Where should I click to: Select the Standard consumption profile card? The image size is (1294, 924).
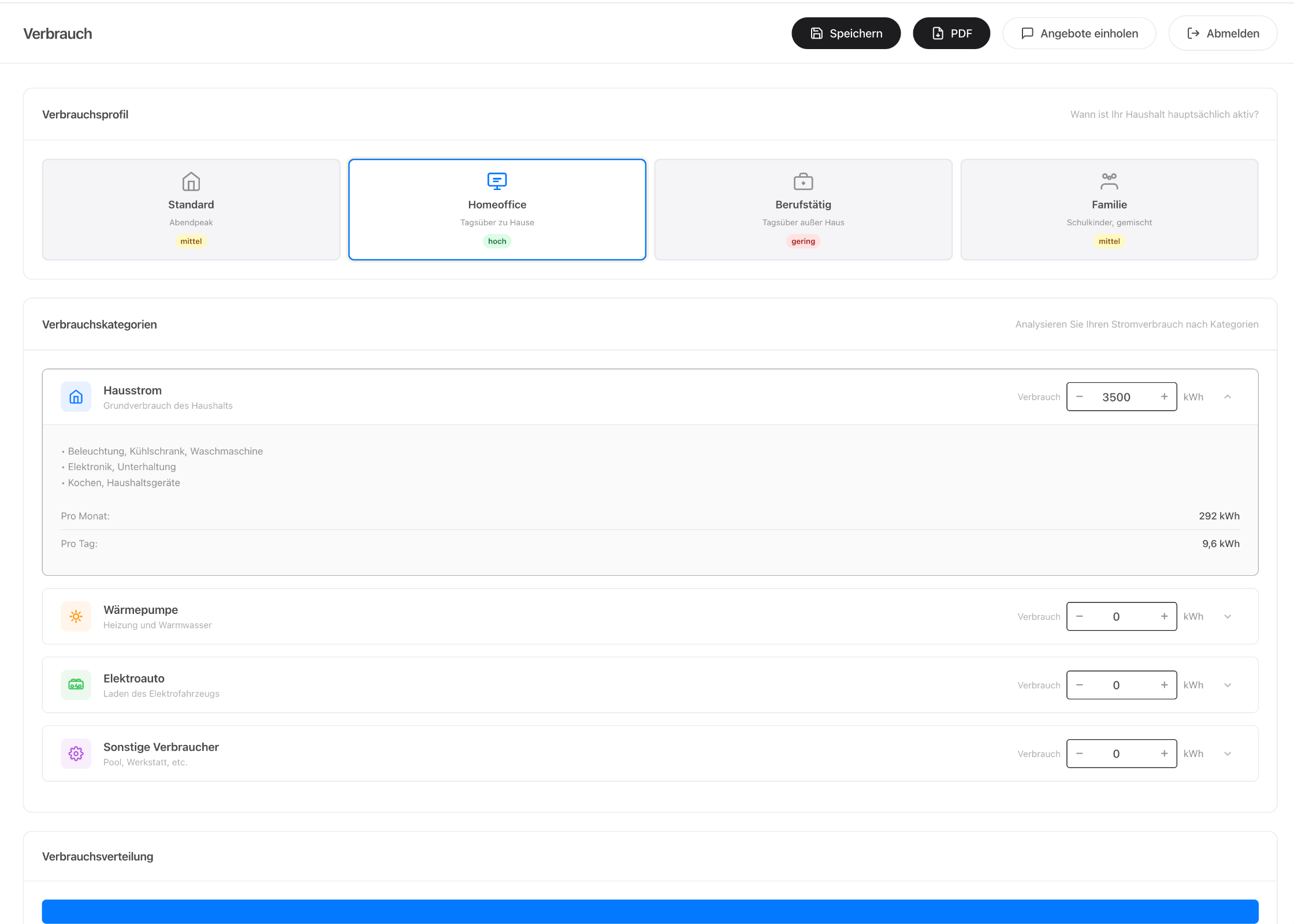tap(191, 210)
